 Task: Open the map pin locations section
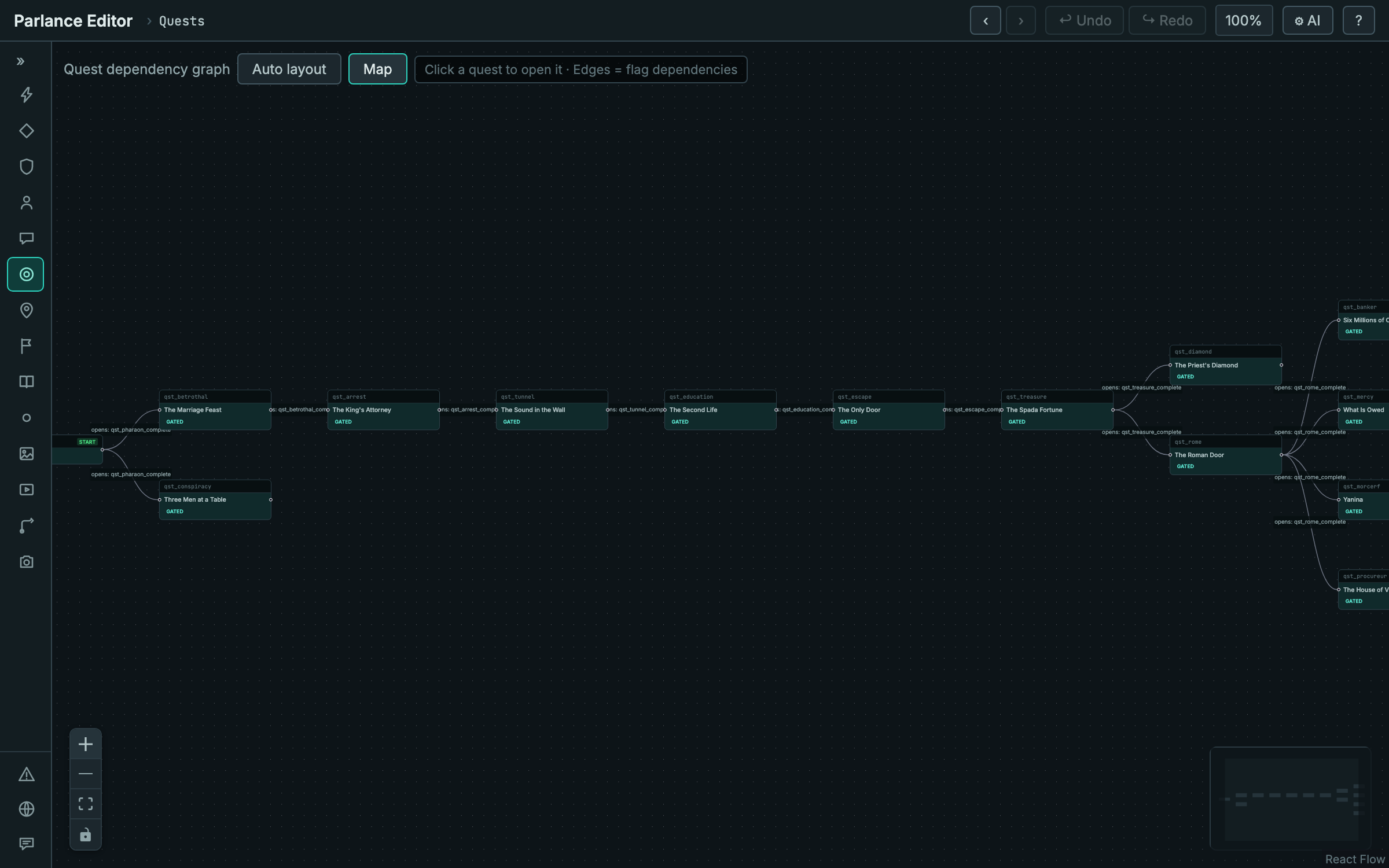[26, 310]
